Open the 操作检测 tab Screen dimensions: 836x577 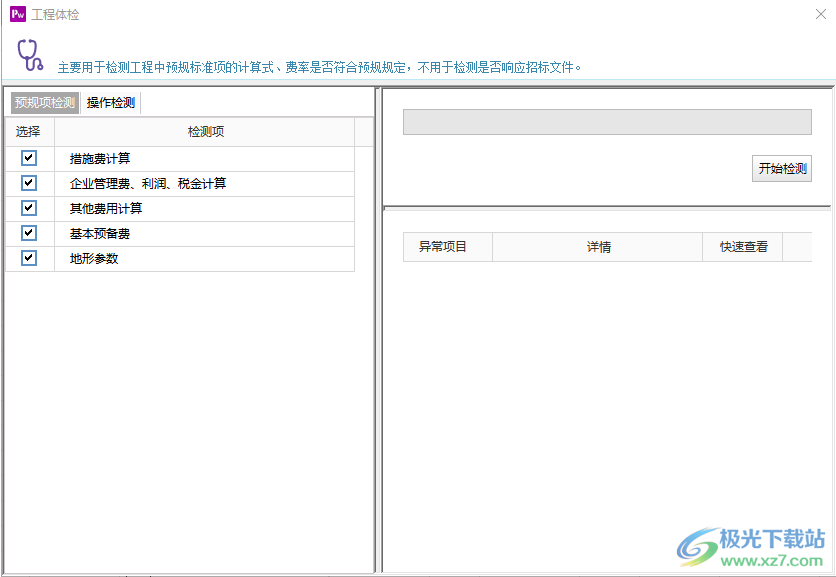(111, 102)
